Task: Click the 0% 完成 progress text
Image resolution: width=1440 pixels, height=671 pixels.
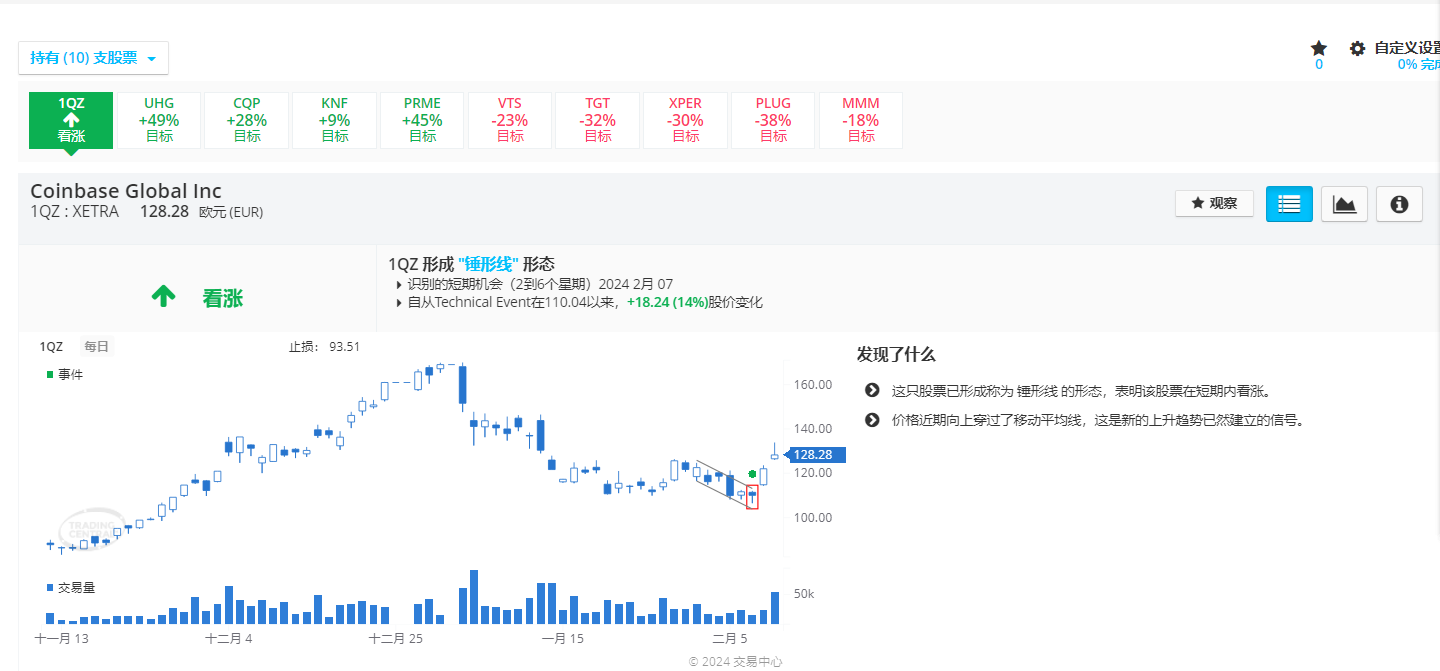Action: (1419, 64)
